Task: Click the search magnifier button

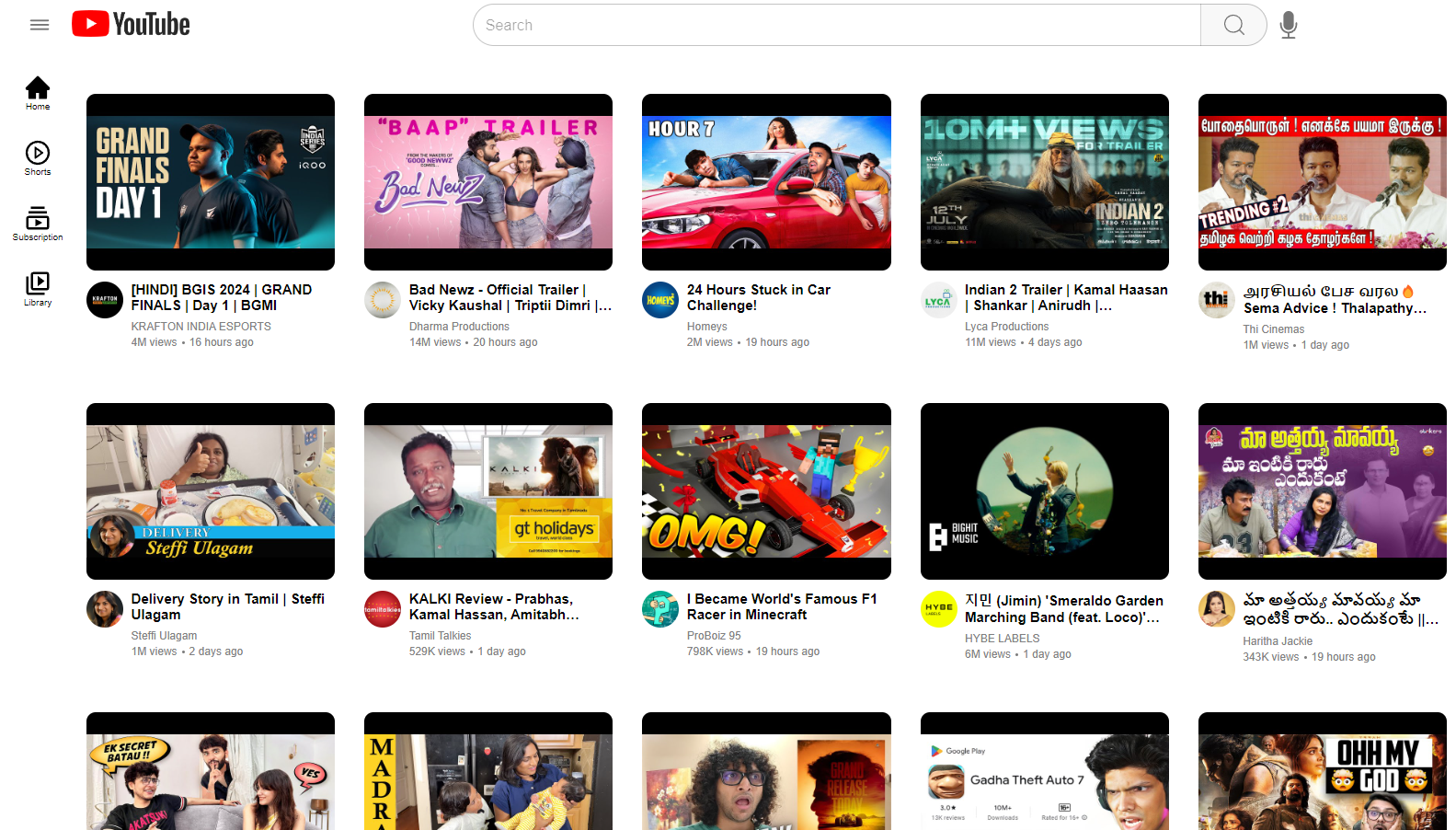Action: click(1233, 25)
